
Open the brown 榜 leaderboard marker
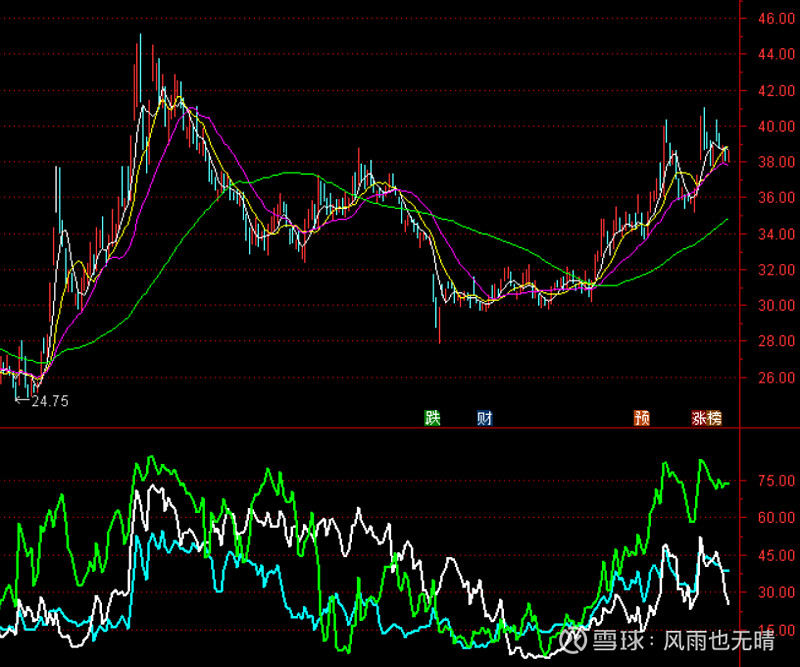pos(714,418)
